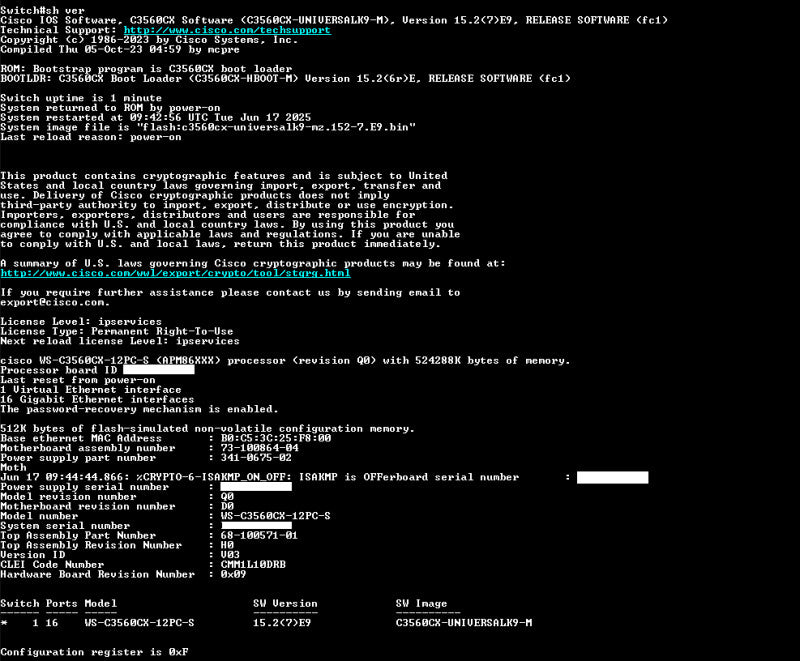Click the 'cisco WS-C3560CX-12PC-S (APM86XXX) processor' line
The image size is (800, 661).
[x=285, y=361]
